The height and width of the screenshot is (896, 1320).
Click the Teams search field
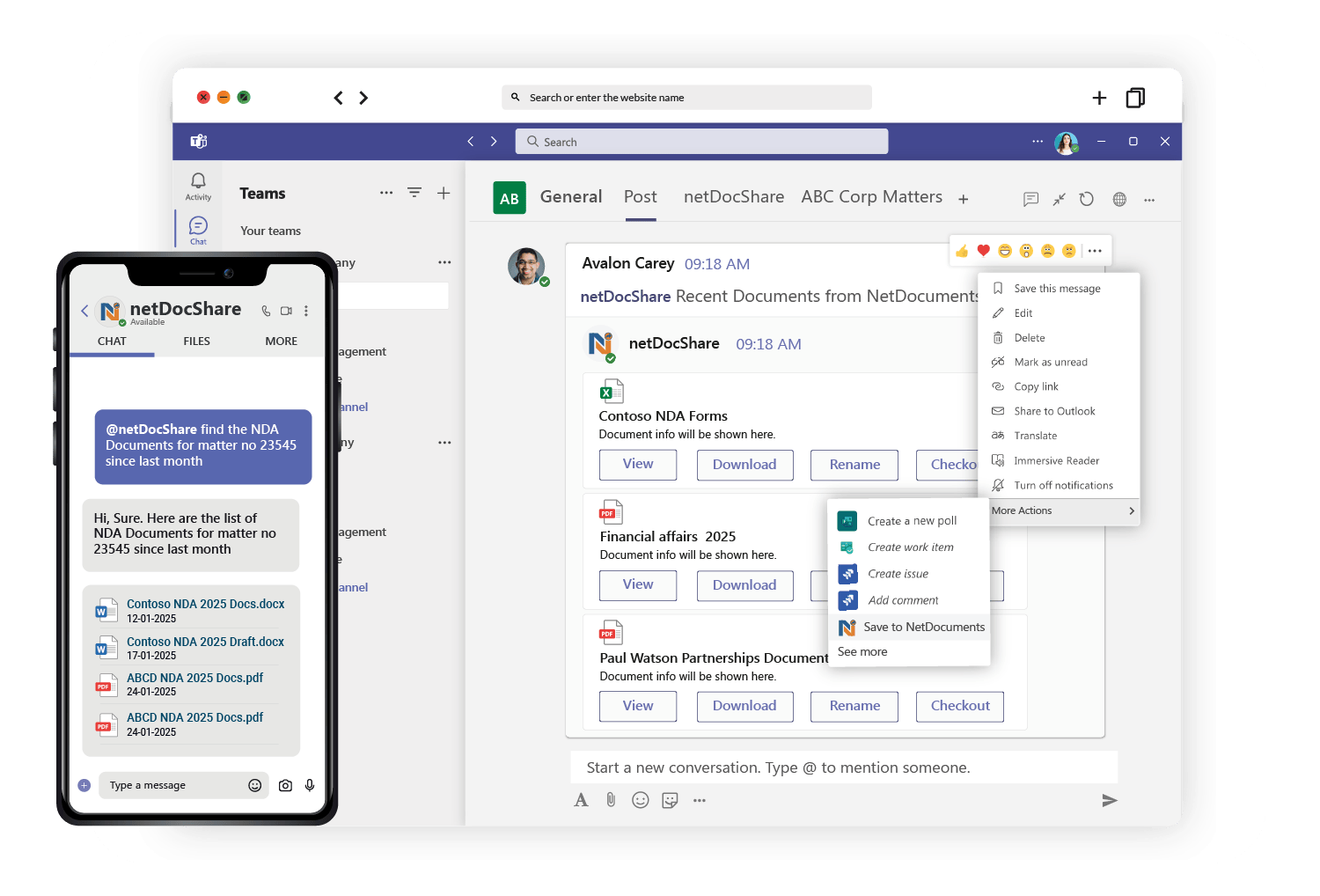701,142
